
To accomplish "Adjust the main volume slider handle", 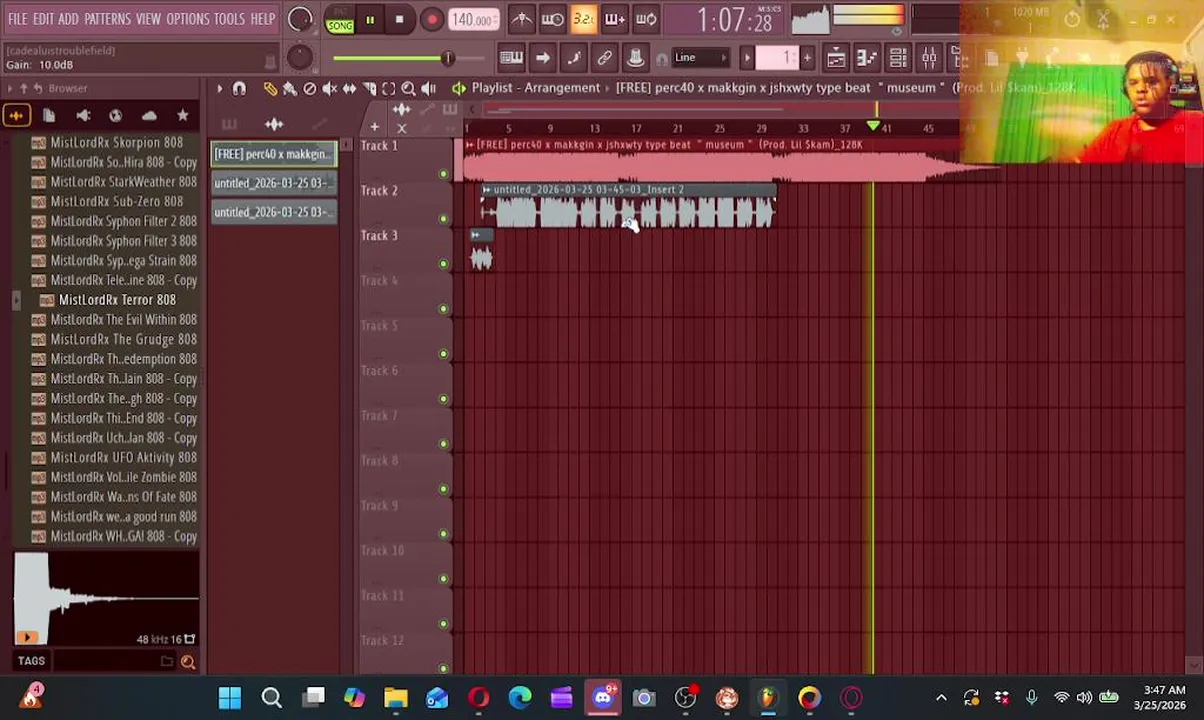I will point(448,59).
